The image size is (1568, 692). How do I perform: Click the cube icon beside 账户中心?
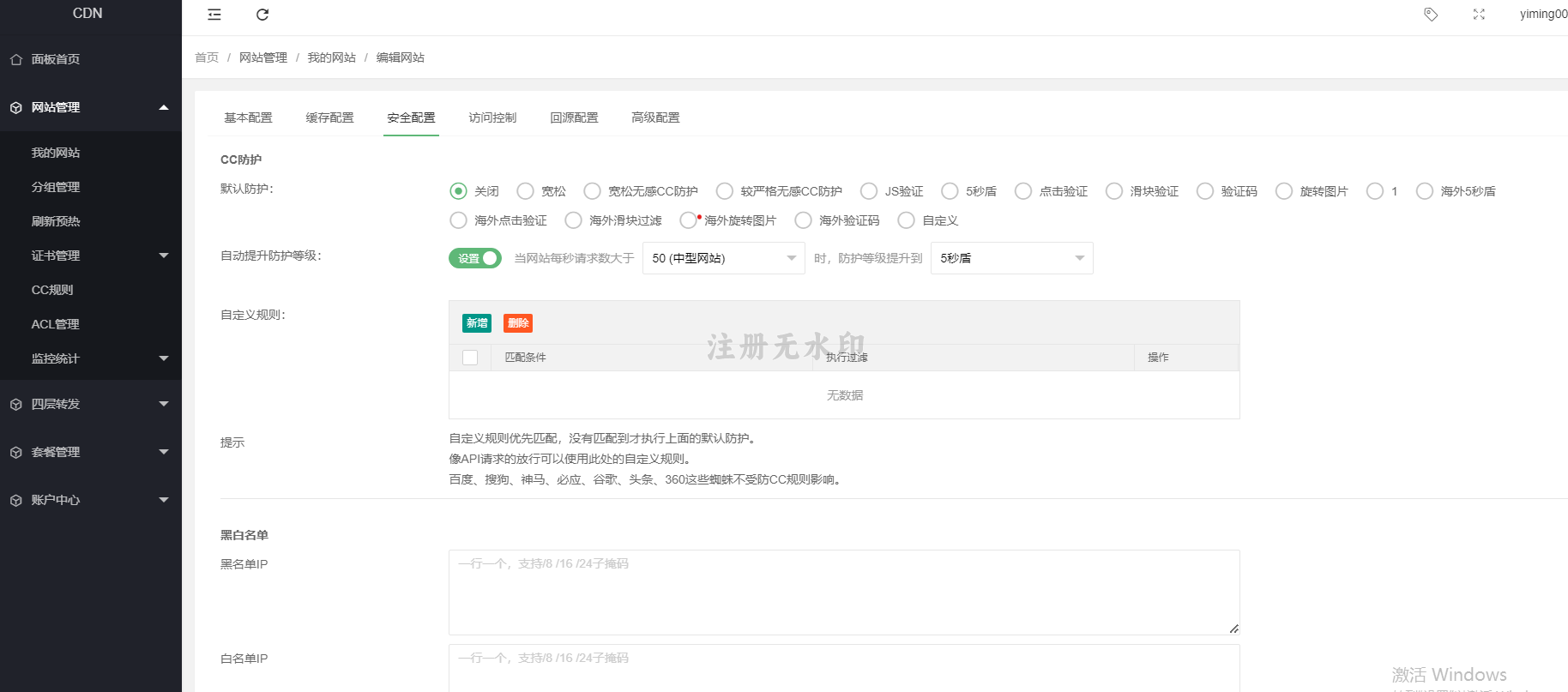16,500
